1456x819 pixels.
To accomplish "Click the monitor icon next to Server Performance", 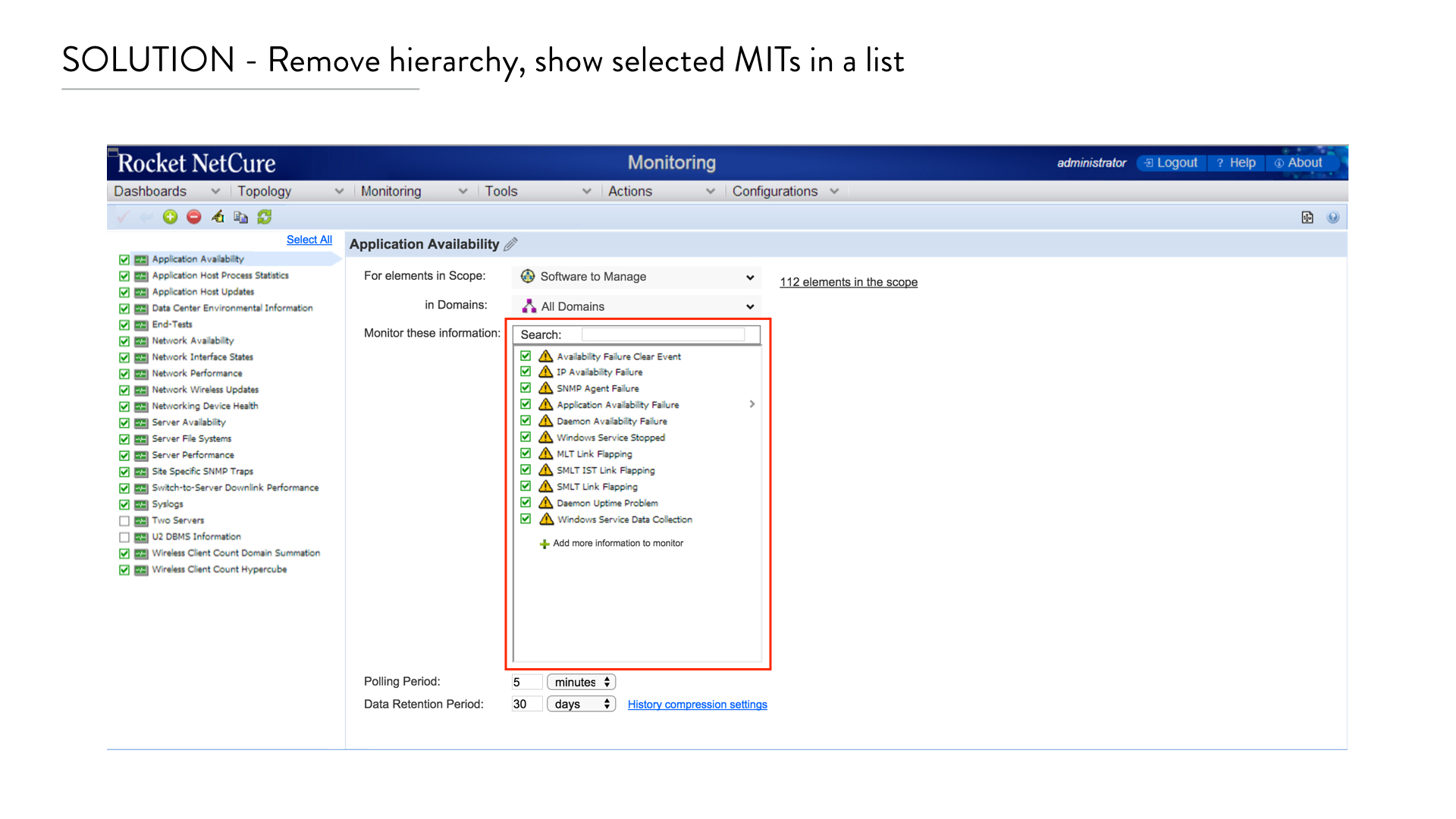I will [x=141, y=456].
